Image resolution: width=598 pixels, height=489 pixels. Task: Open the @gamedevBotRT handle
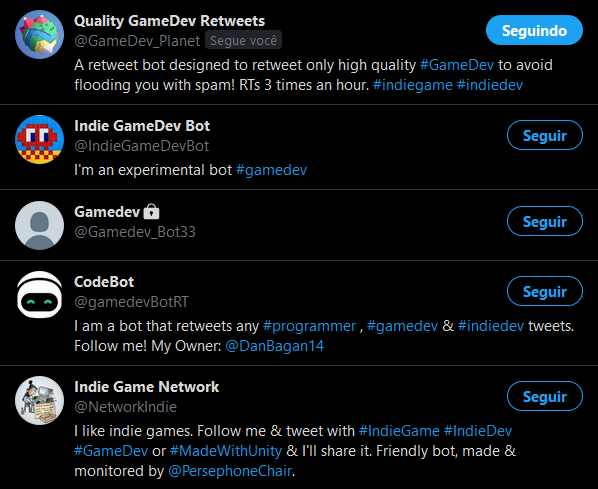pos(131,302)
